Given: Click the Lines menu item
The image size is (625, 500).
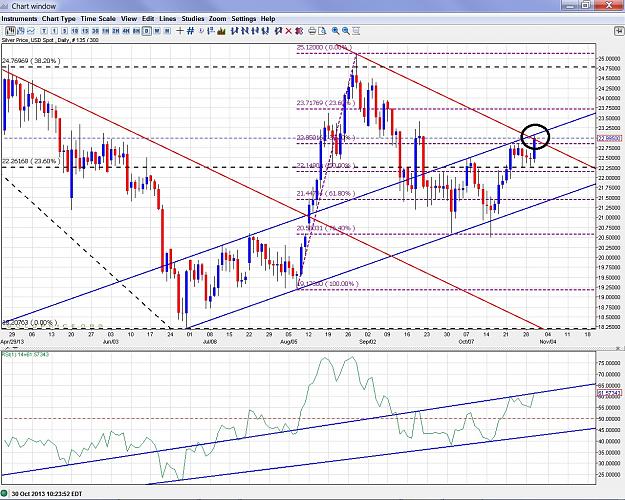Looking at the screenshot, I should point(167,19).
